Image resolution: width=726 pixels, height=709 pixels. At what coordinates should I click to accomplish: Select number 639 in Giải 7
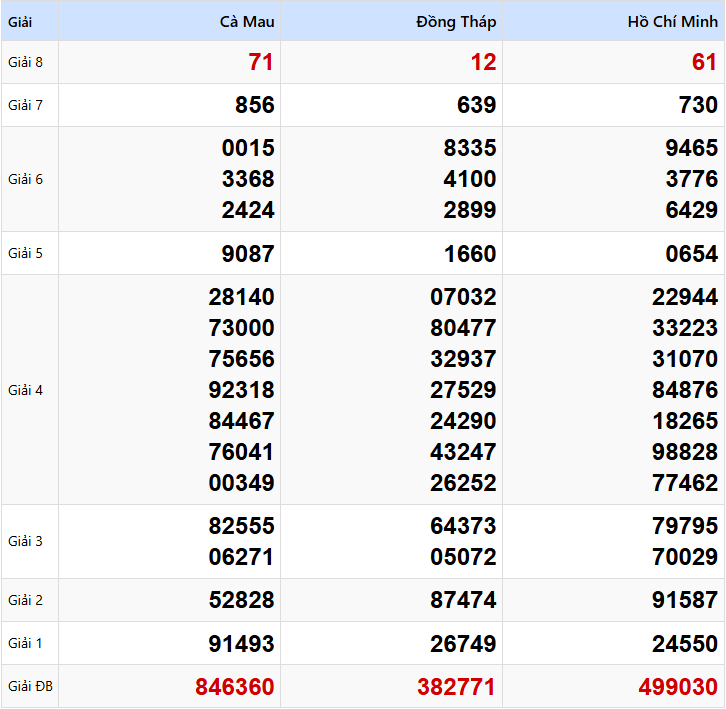tap(476, 105)
